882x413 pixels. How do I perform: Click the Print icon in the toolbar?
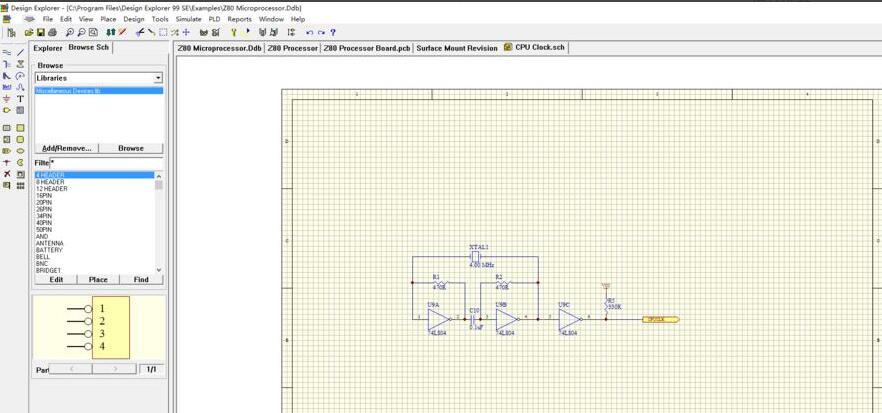[x=52, y=33]
